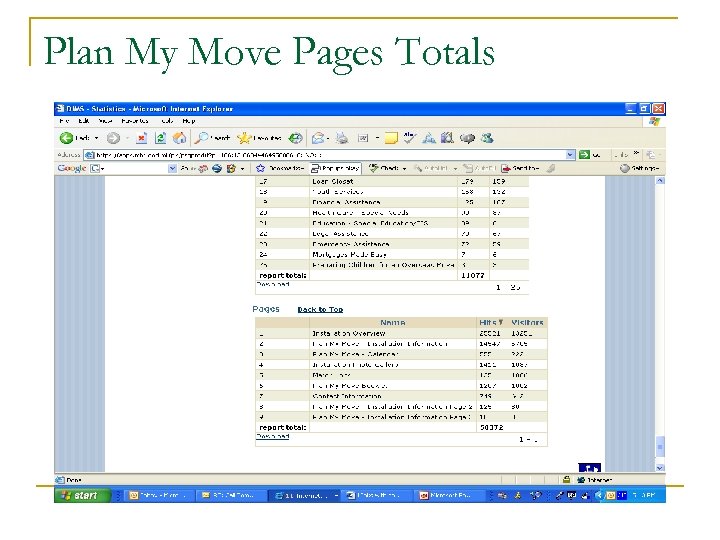Open the Back button history dropdown arrow
The image size is (720, 540).
[96, 138]
